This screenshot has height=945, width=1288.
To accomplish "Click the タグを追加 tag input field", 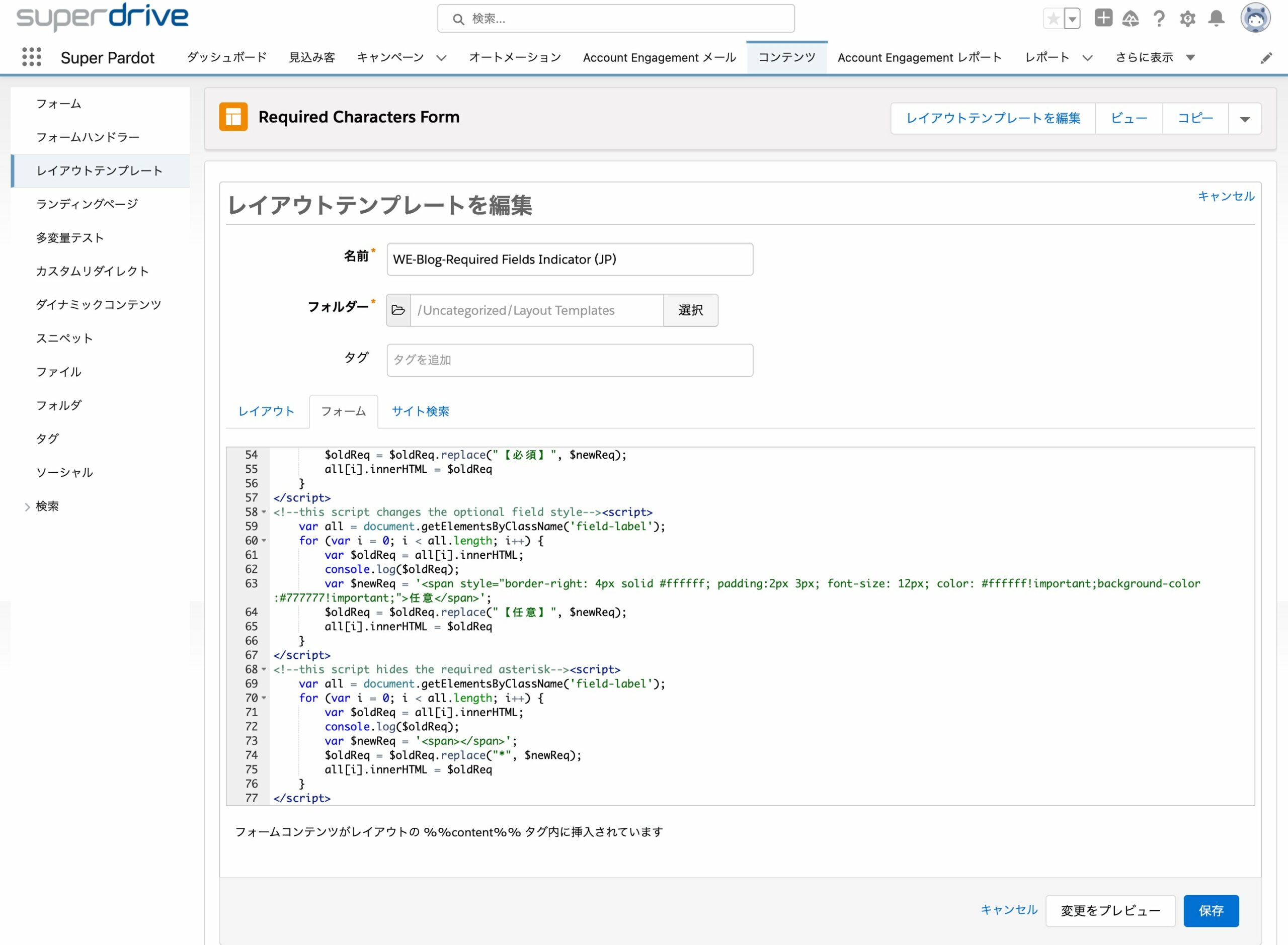I will (570, 360).
